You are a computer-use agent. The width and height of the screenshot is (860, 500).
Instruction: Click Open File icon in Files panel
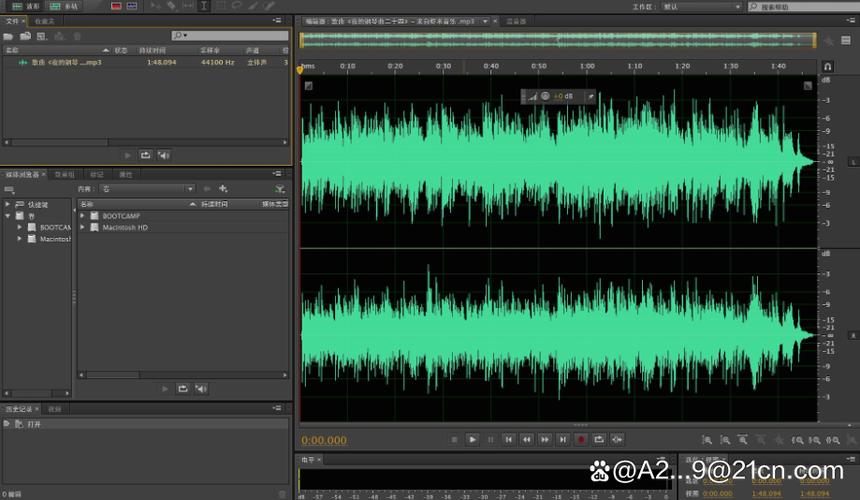click(x=8, y=36)
